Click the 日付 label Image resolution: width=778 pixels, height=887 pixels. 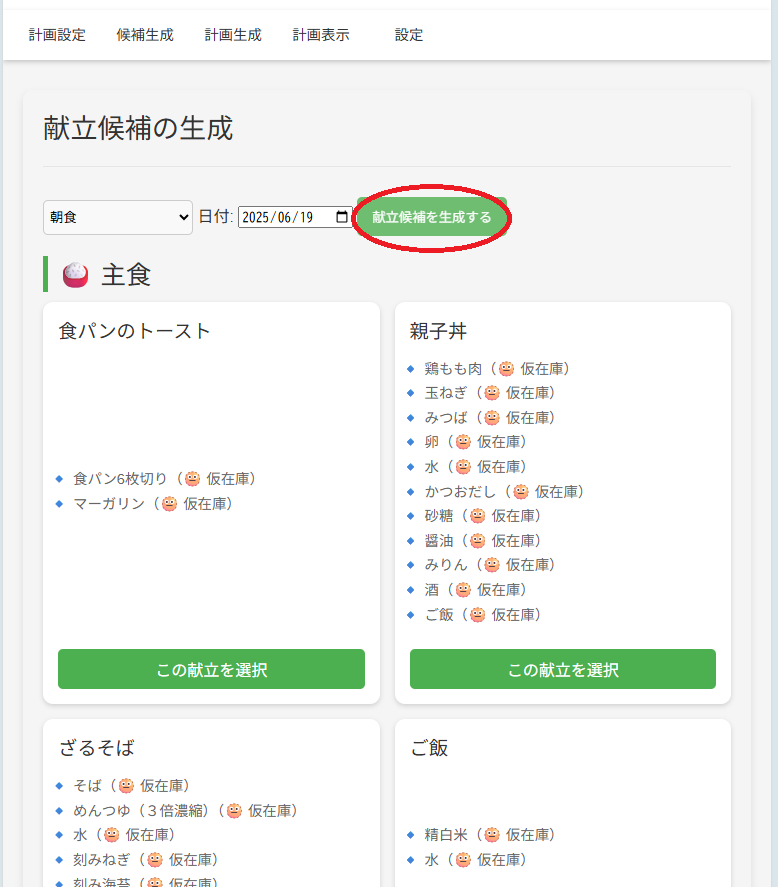coord(216,217)
